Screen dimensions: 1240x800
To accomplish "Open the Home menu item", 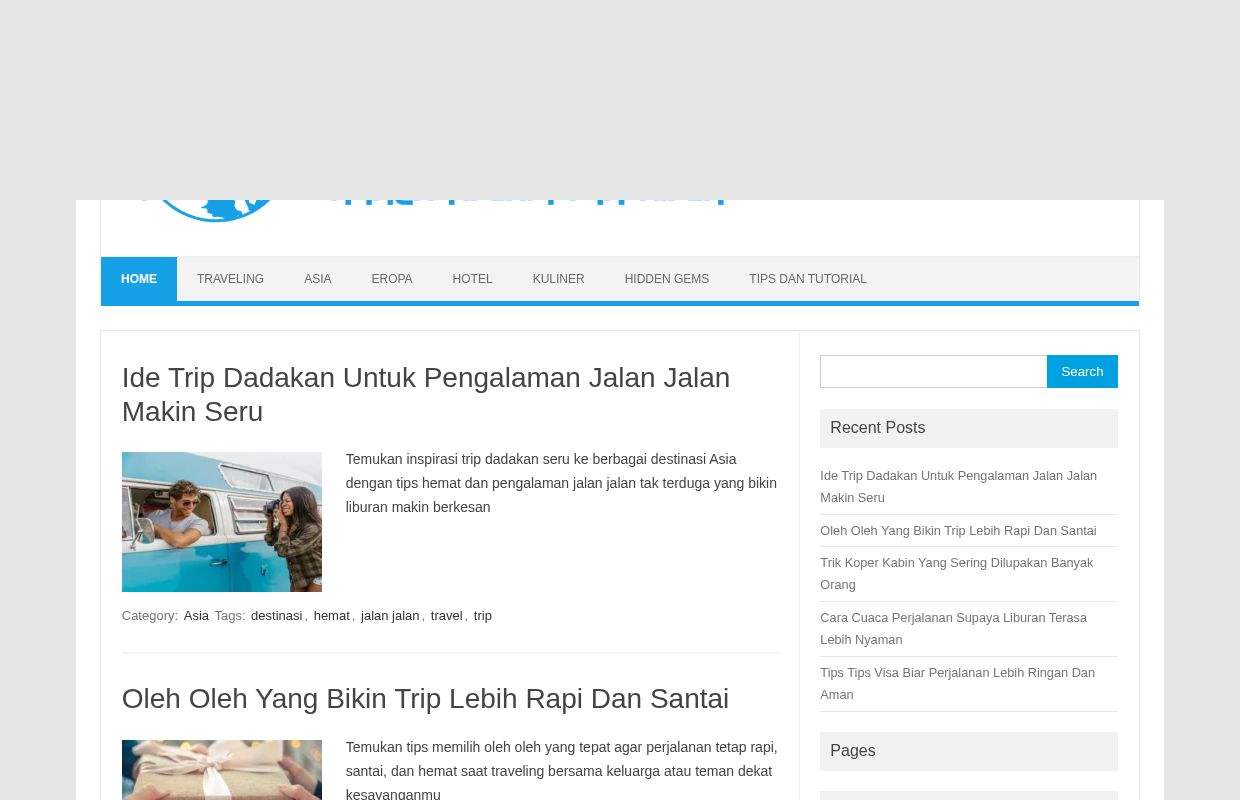I will click(139, 279).
